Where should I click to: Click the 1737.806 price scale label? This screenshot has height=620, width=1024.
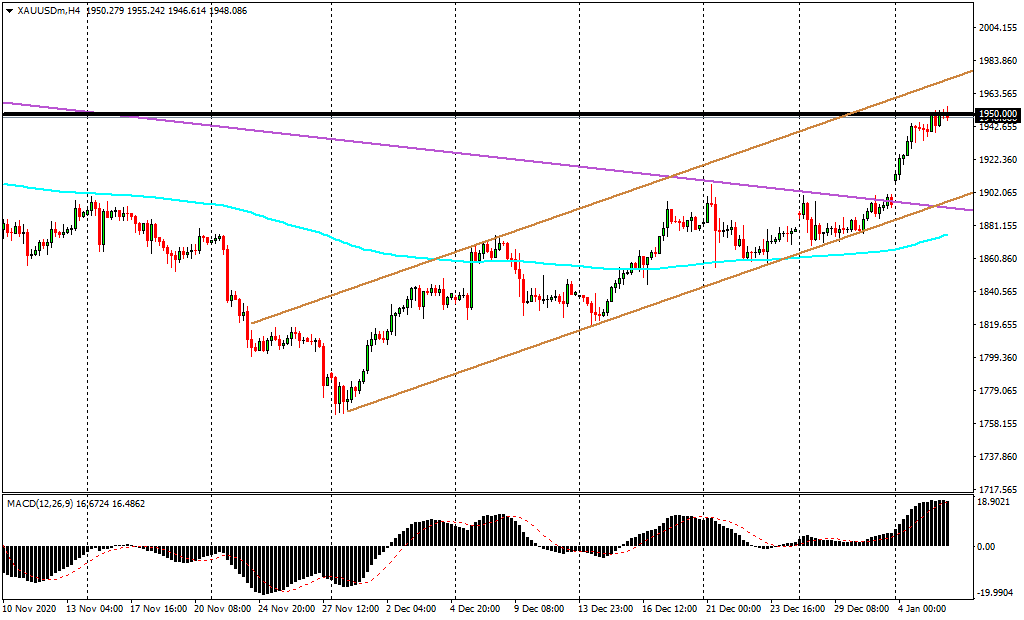997,456
